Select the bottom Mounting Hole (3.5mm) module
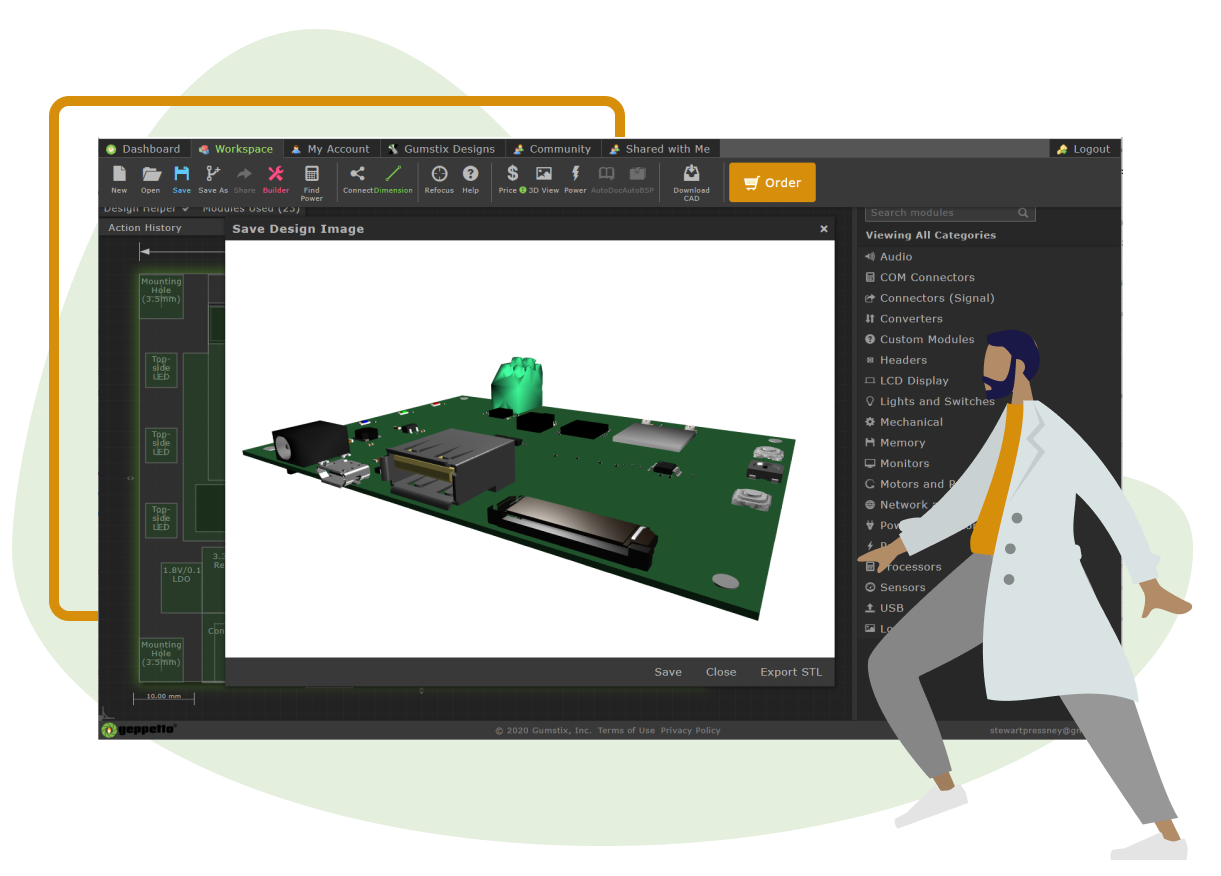Viewport: 1221px width, 876px height. click(161, 658)
